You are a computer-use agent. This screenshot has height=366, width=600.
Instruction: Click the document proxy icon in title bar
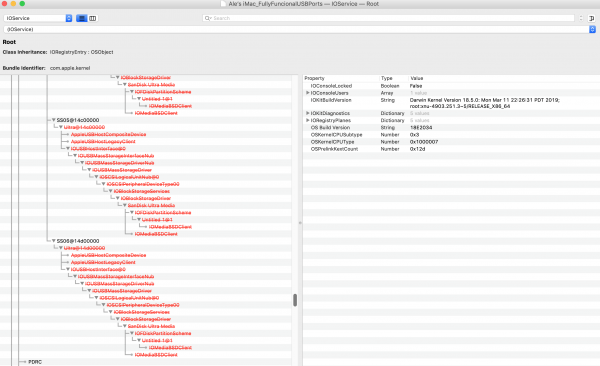click(223, 4)
